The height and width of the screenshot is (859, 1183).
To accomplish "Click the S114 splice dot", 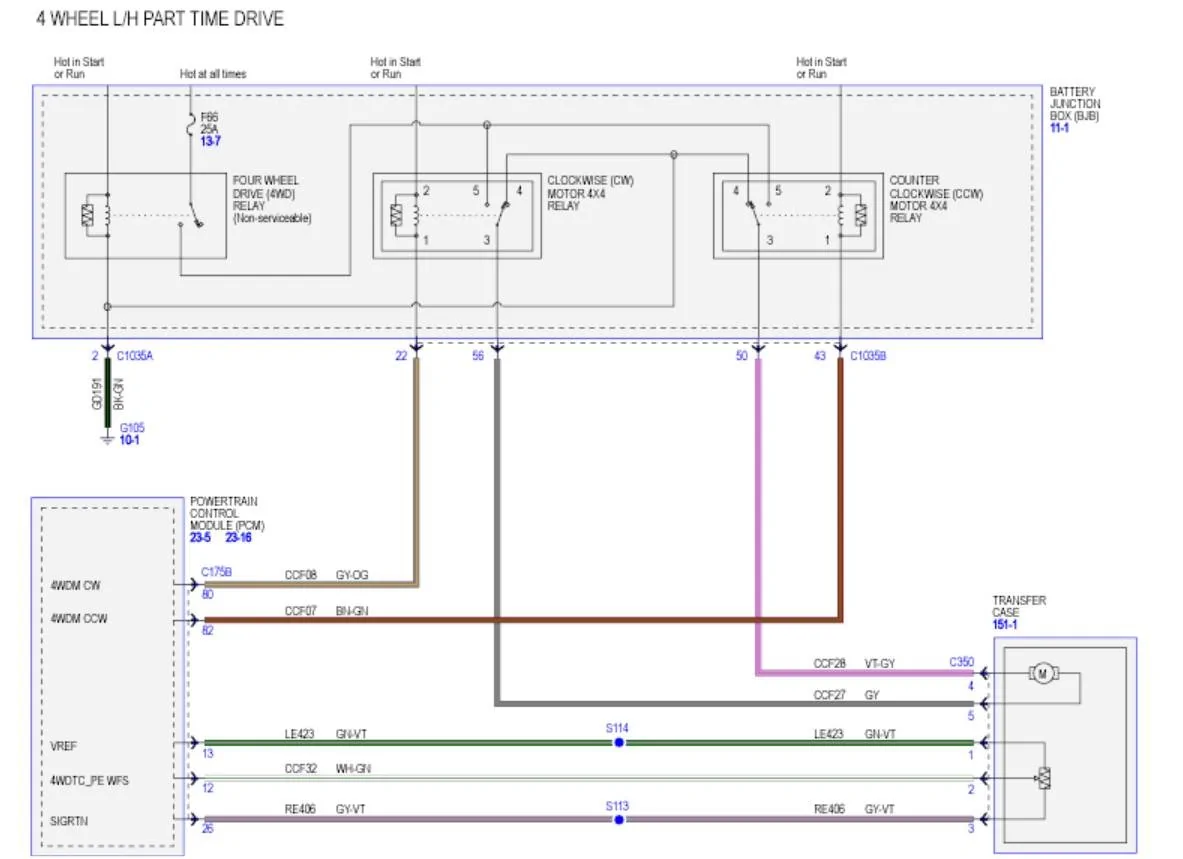I will click(x=619, y=743).
